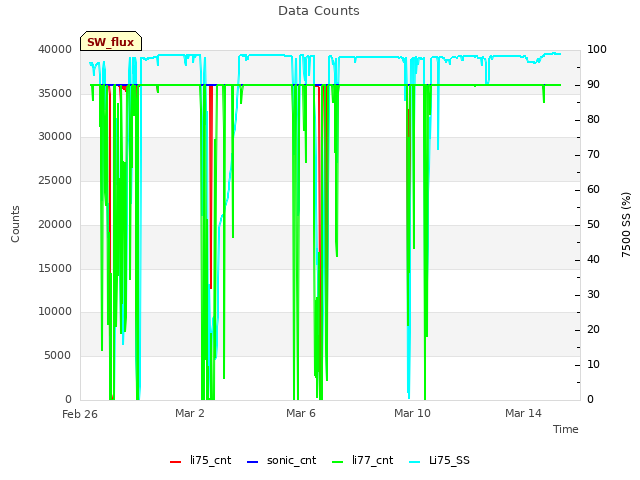Click the red li75_cnt legend swatch
The width and height of the screenshot is (640, 480).
pos(176,462)
